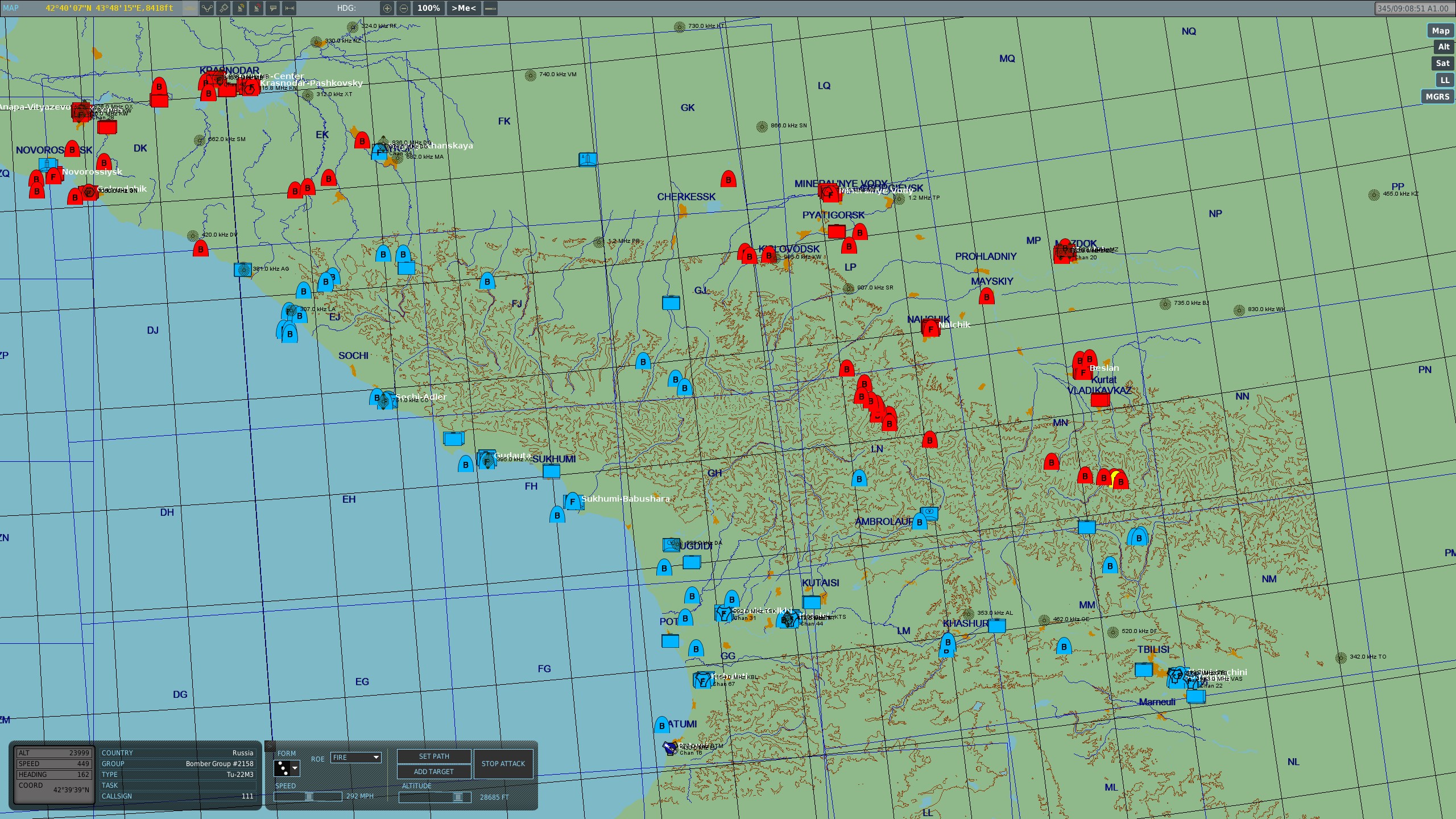
Task: Open the chat message bubble icon
Action: (x=273, y=8)
